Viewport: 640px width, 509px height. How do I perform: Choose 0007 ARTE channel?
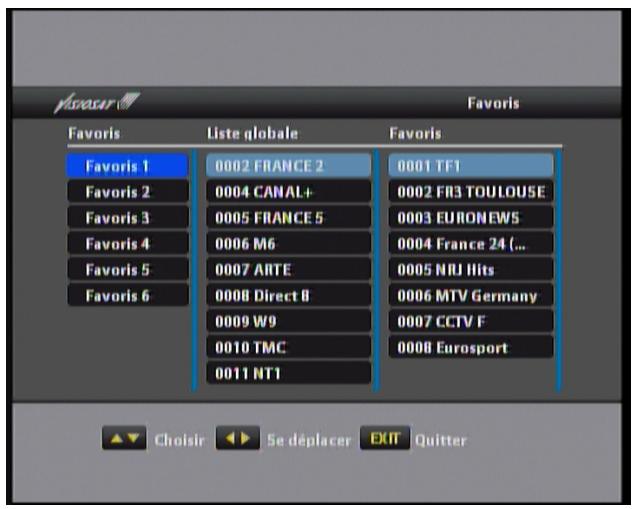(x=289, y=270)
